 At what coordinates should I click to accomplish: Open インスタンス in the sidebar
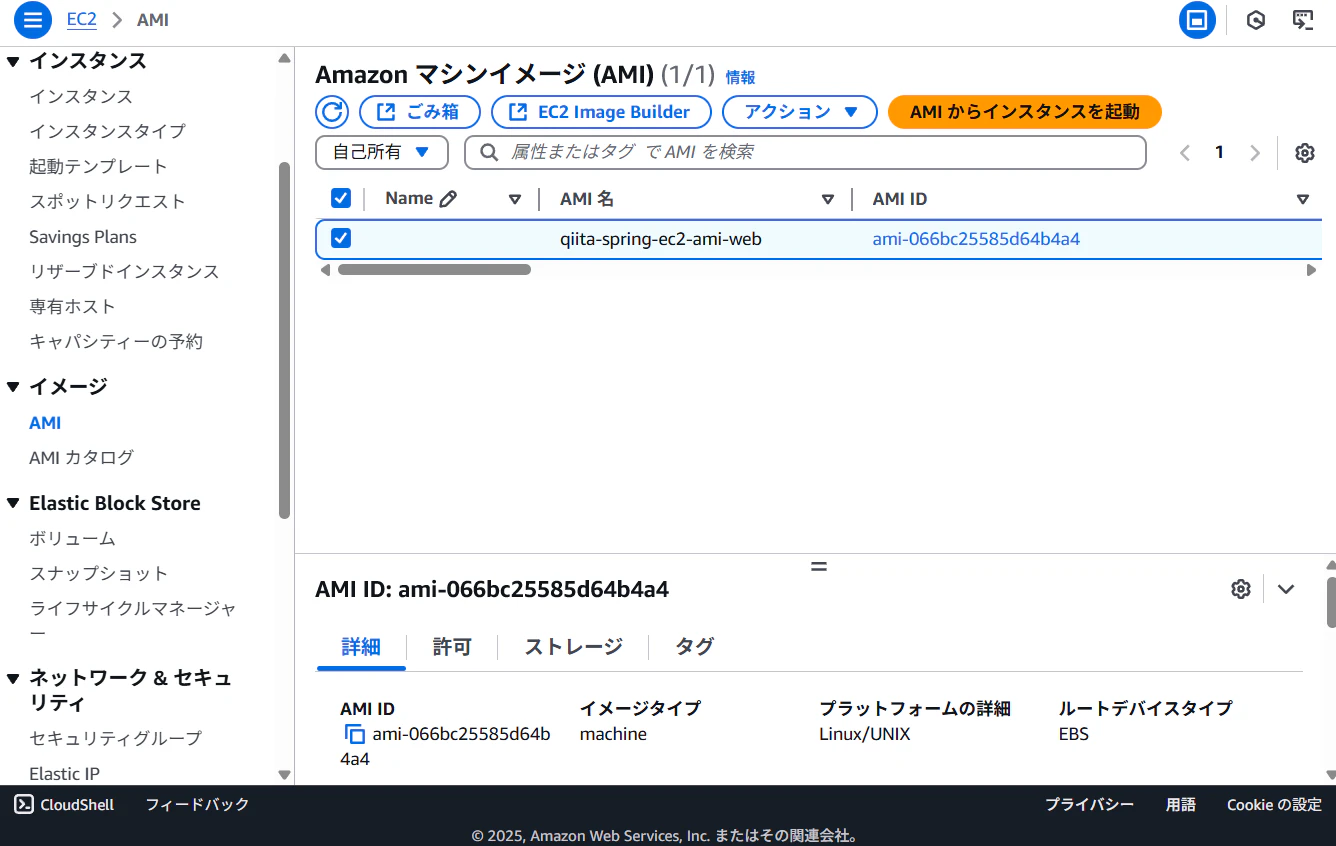(x=81, y=97)
